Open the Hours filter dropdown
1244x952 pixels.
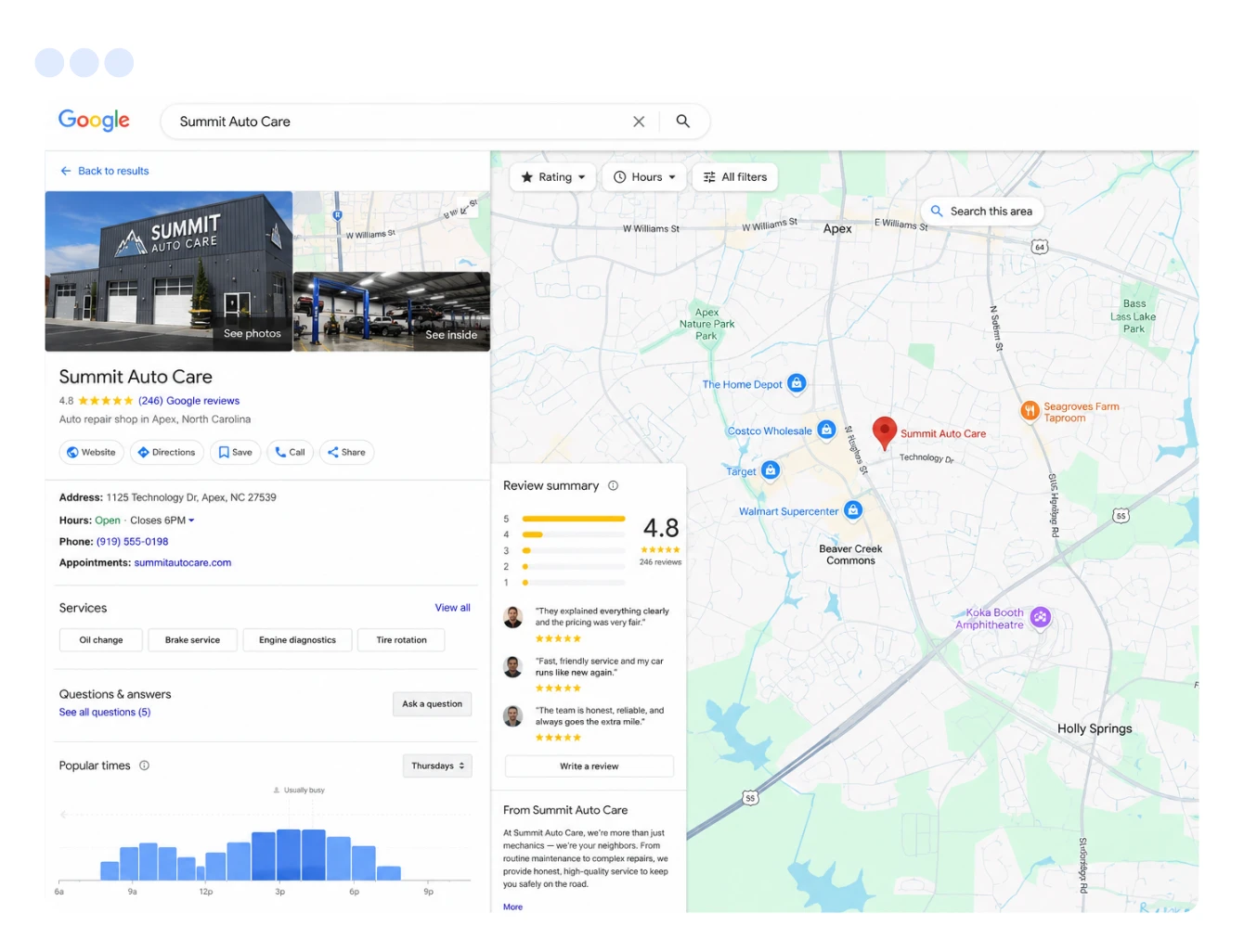pos(644,177)
